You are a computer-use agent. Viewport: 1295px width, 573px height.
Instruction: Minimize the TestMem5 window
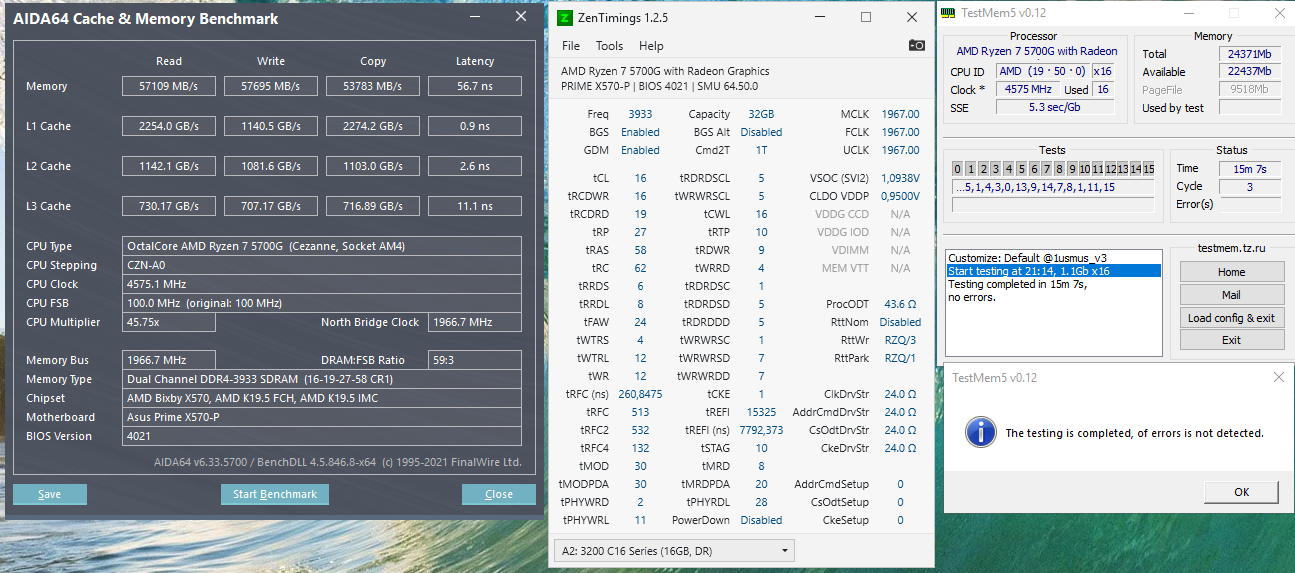[1187, 13]
